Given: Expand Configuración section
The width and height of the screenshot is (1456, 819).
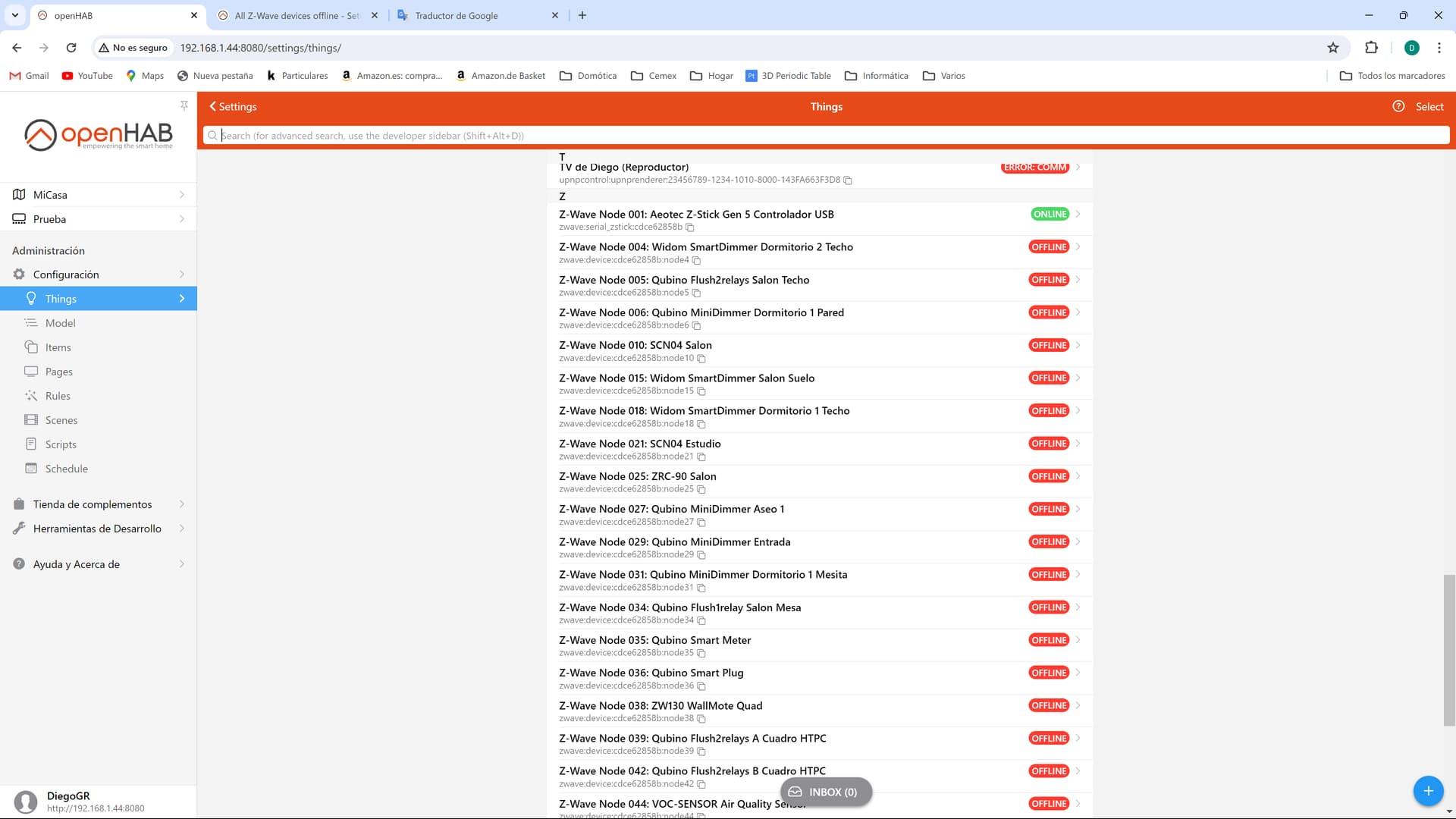Looking at the screenshot, I should (x=99, y=275).
